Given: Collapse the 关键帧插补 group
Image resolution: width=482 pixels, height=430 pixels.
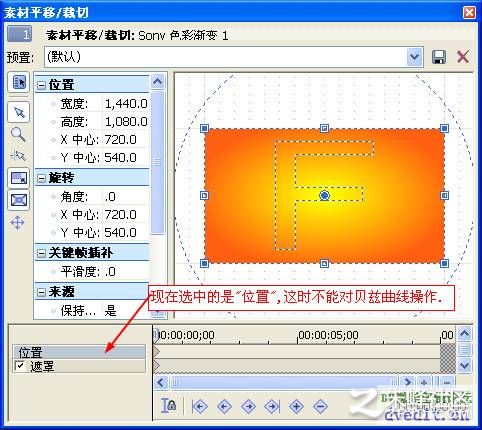Looking at the screenshot, I should tap(41, 253).
